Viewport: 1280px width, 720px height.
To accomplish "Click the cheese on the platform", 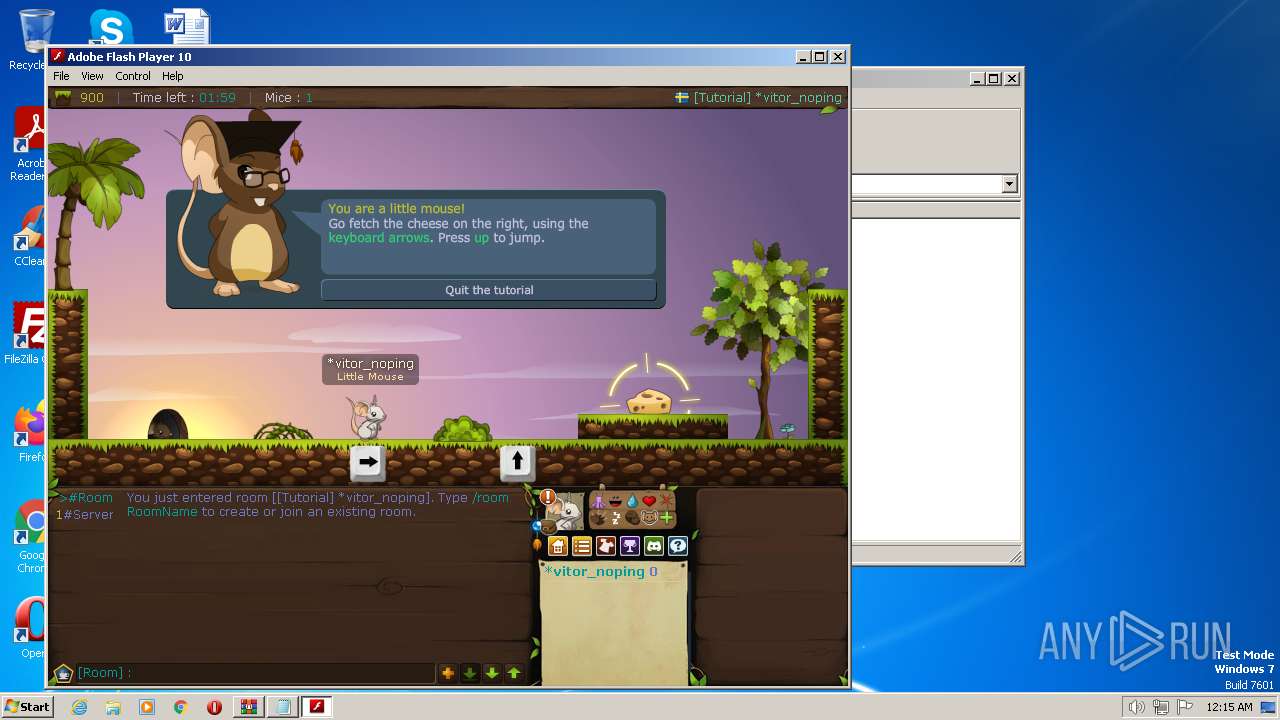I will [x=650, y=401].
